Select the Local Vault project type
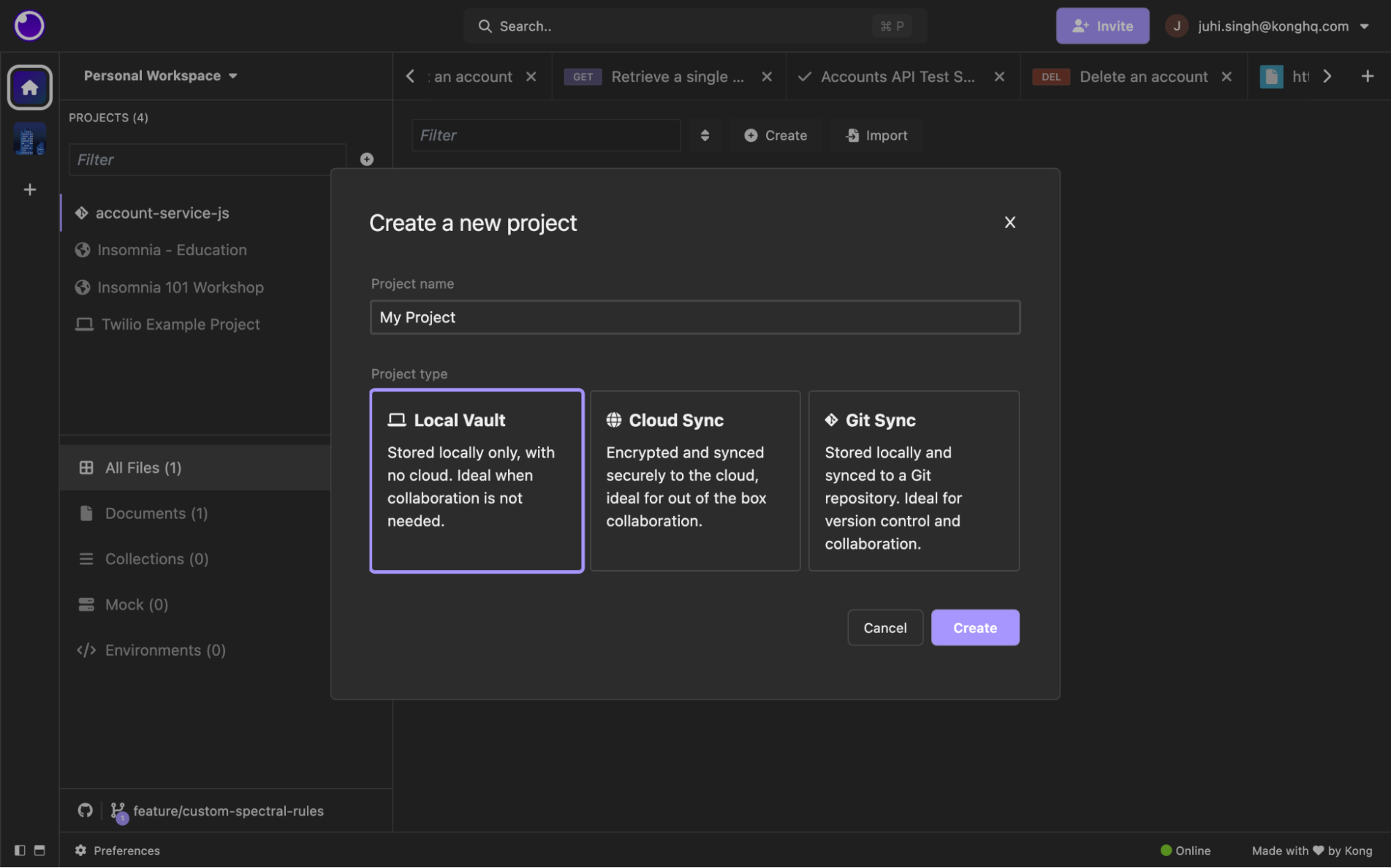 click(477, 481)
